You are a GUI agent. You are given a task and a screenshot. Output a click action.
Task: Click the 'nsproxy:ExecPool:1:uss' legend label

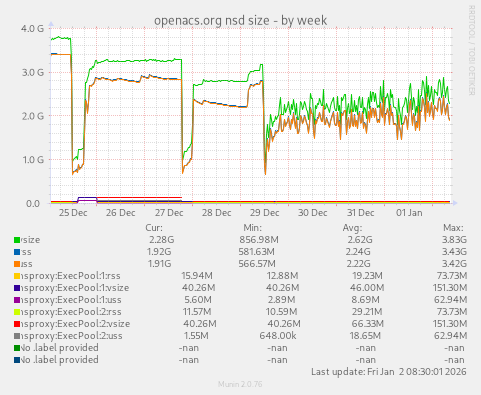click(x=71, y=300)
